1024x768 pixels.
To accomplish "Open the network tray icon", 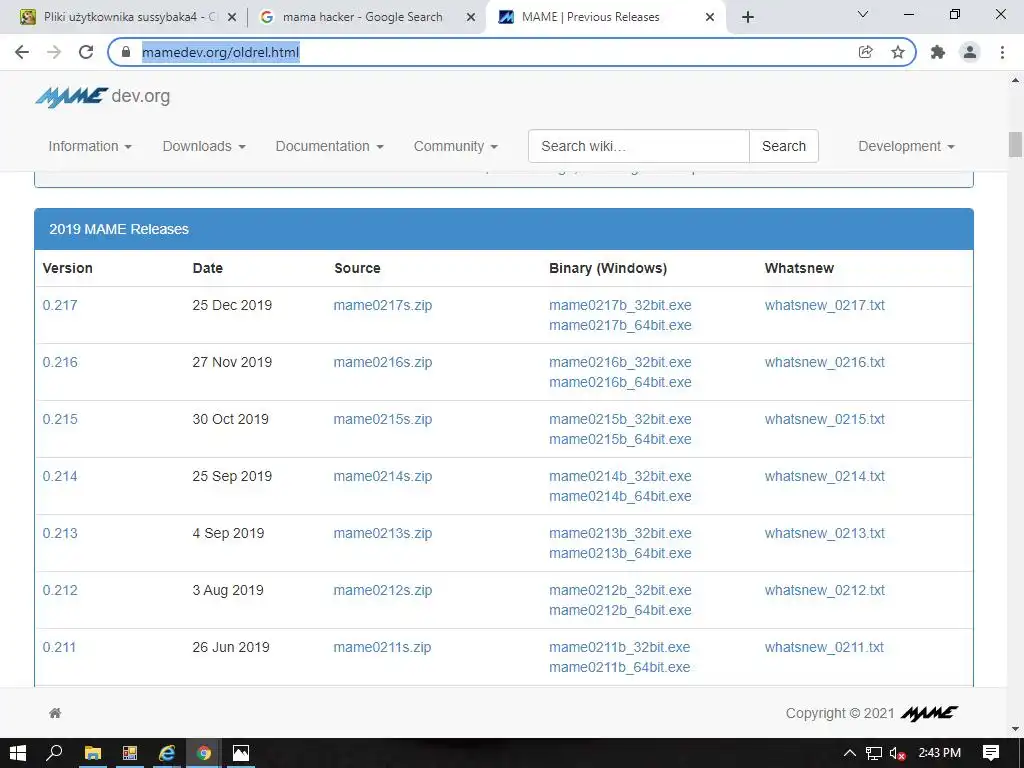I will [874, 753].
